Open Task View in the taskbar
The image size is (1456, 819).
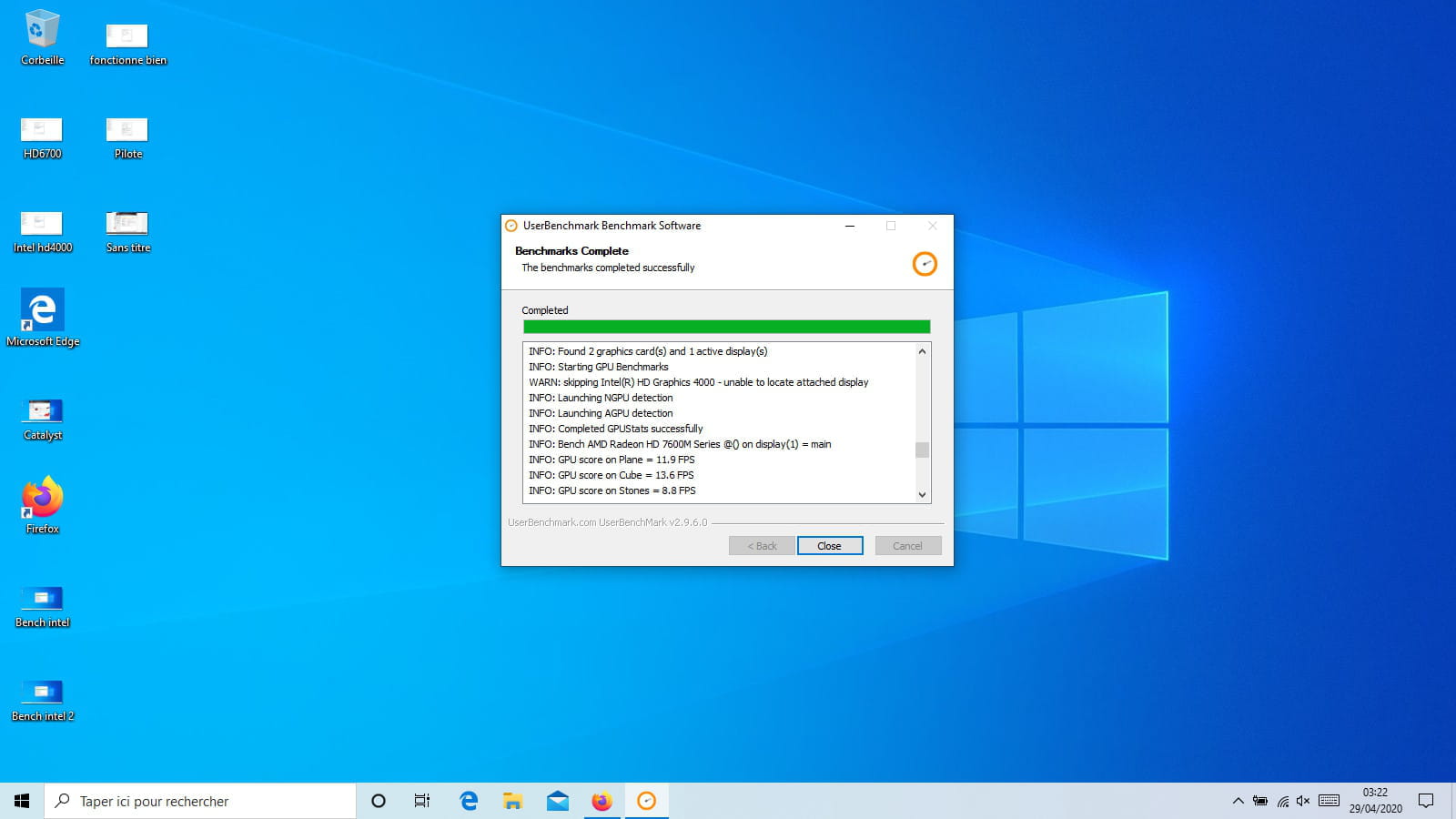coord(422,801)
